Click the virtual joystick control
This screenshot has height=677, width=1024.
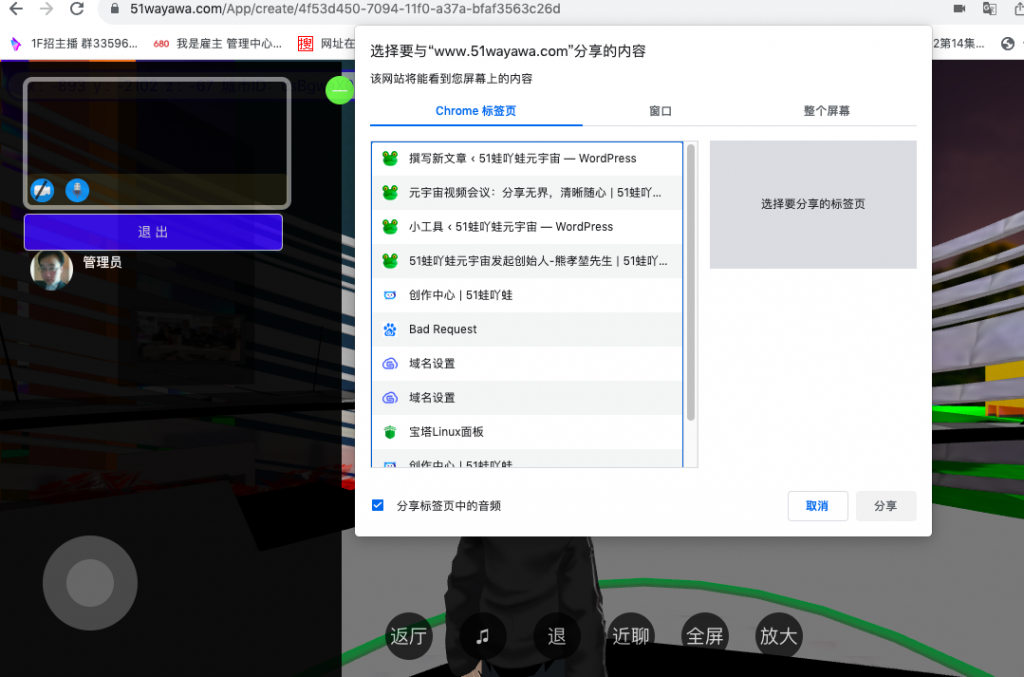click(x=90, y=583)
